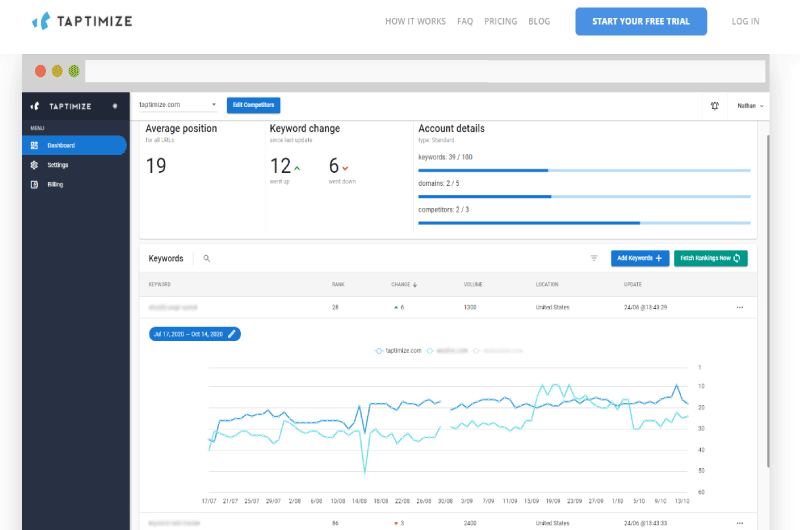Open the taptimize.com domain dropdown
Viewport: 800px width, 530px height.
pyautogui.click(x=178, y=105)
